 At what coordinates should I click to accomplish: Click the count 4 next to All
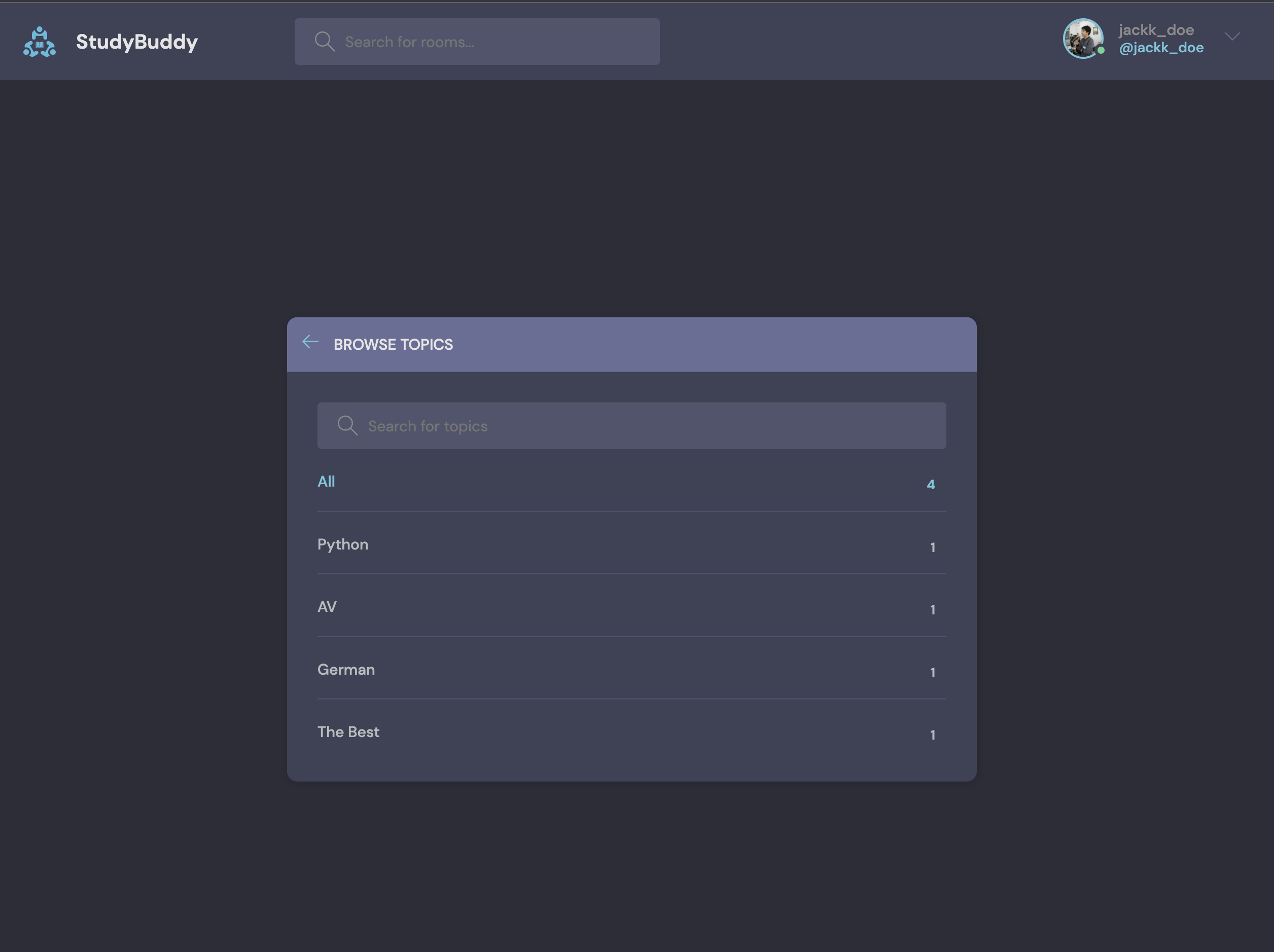click(x=930, y=485)
